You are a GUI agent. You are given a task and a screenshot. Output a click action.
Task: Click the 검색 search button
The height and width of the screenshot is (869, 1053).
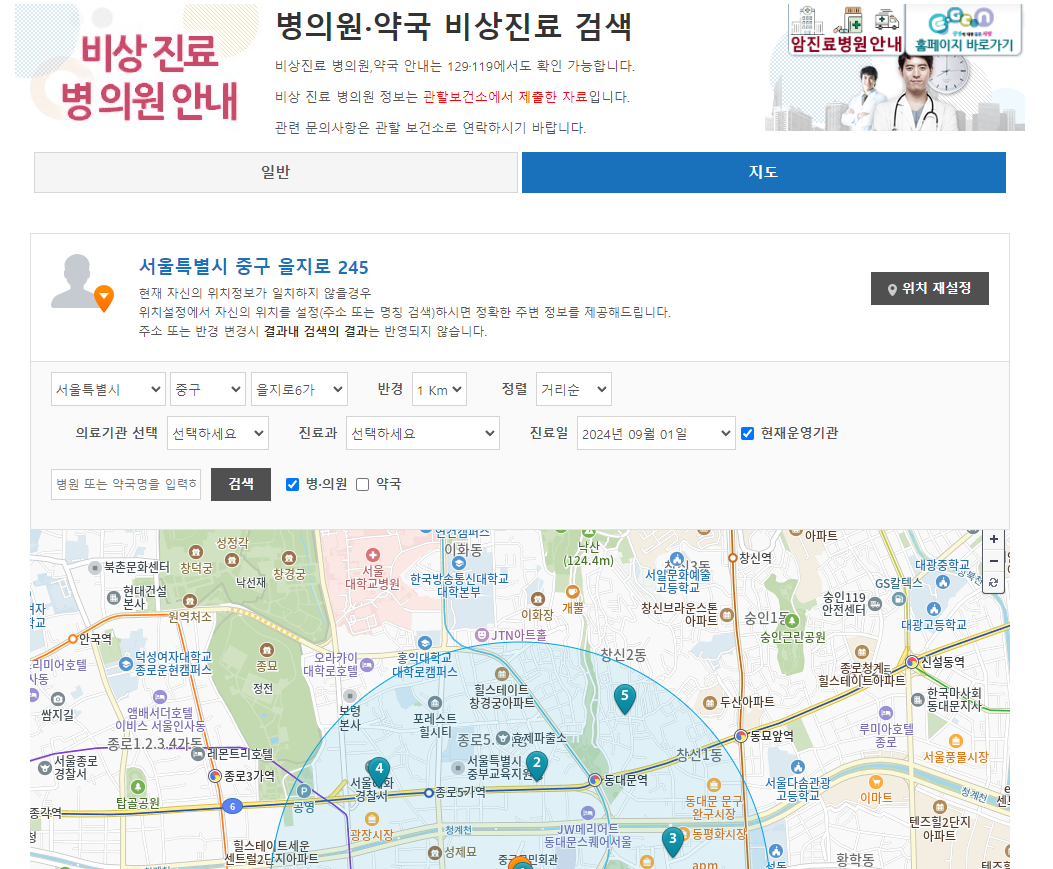pyautogui.click(x=240, y=484)
